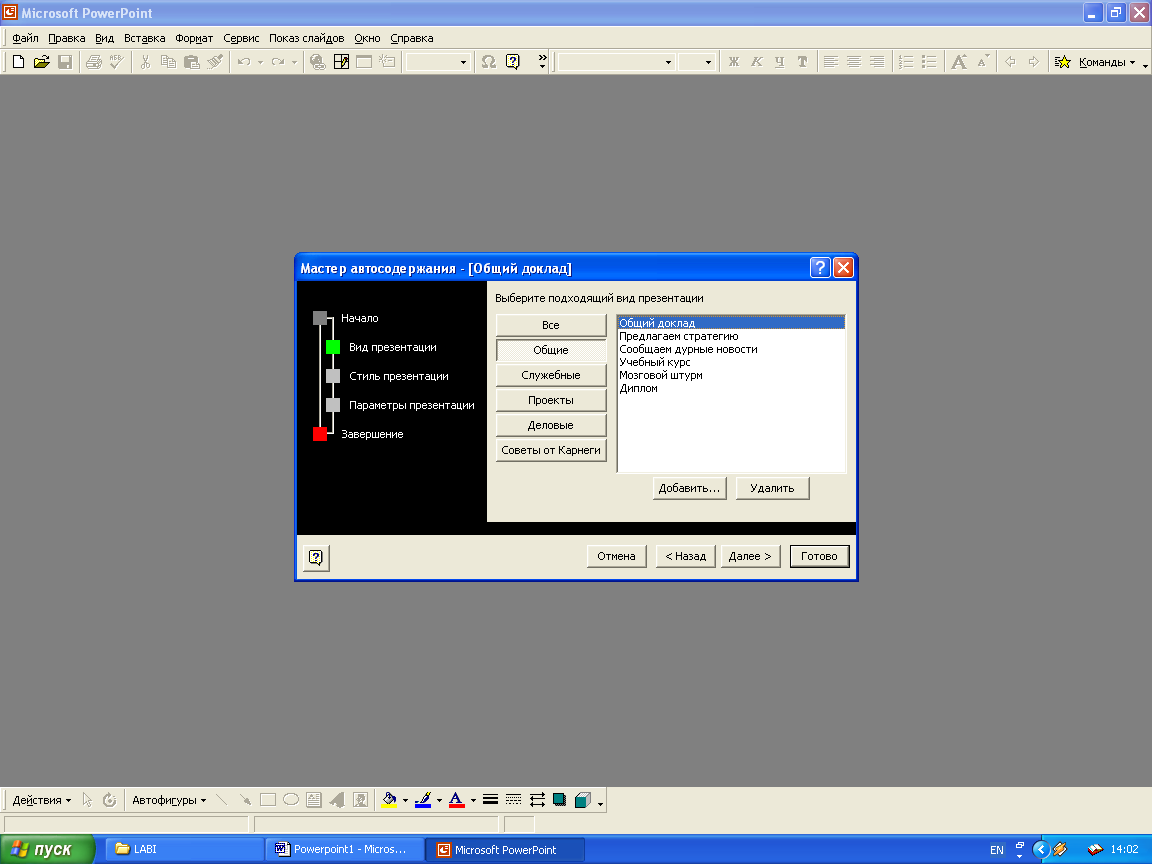Click the Print icon in the toolbar
Viewport: 1152px width, 864px height.
pyautogui.click(x=93, y=62)
